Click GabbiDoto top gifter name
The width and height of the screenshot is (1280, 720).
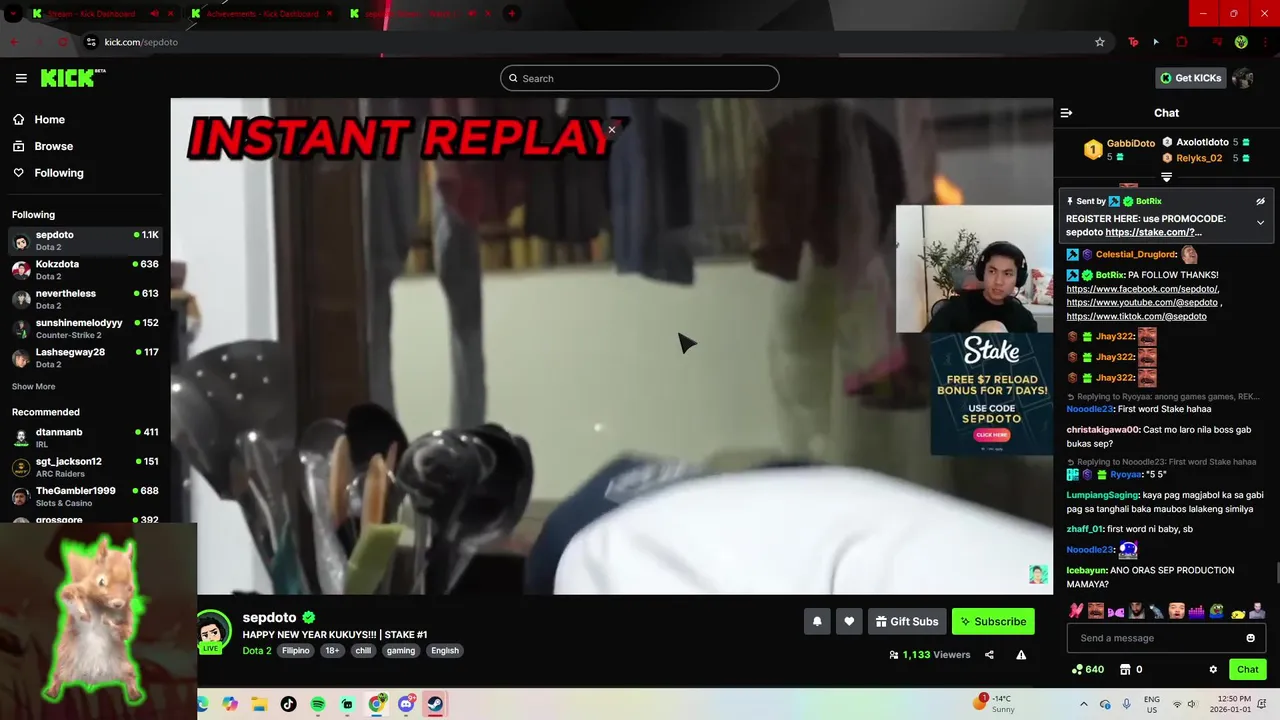click(1131, 143)
